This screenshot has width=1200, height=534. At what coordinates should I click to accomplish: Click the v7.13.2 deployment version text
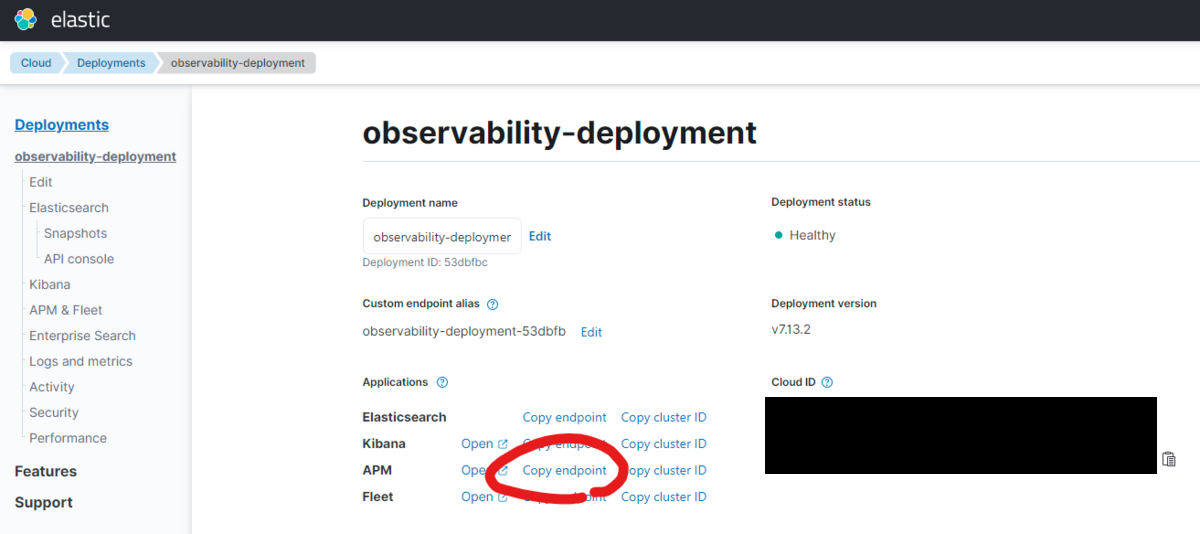[x=791, y=329]
